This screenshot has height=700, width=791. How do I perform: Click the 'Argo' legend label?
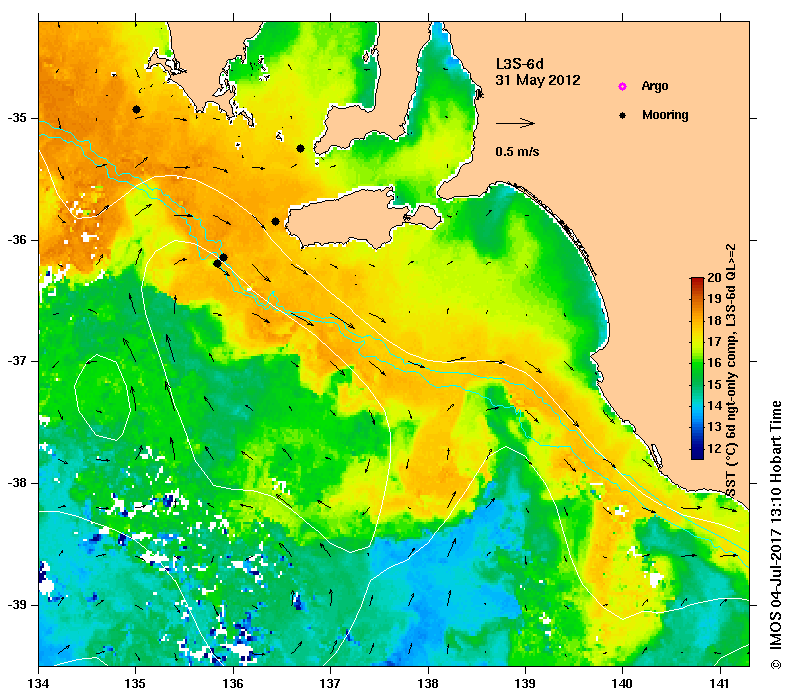(655, 86)
